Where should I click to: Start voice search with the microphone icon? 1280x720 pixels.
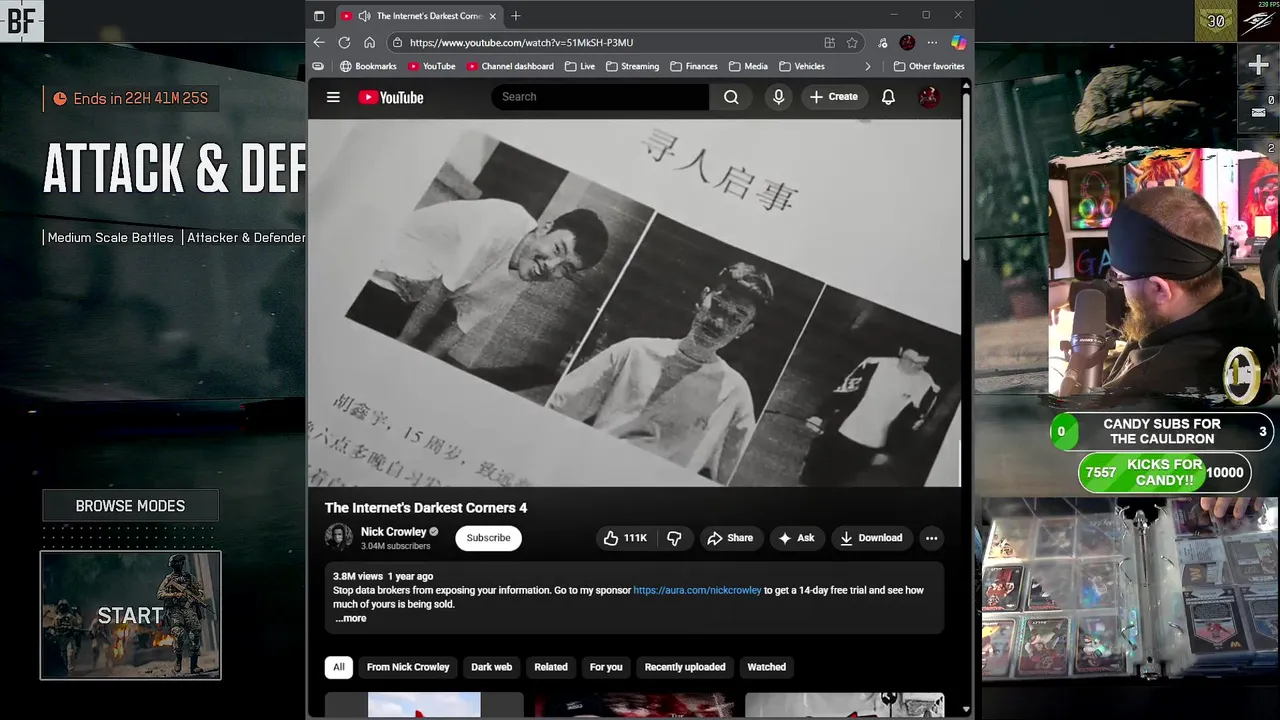778,97
